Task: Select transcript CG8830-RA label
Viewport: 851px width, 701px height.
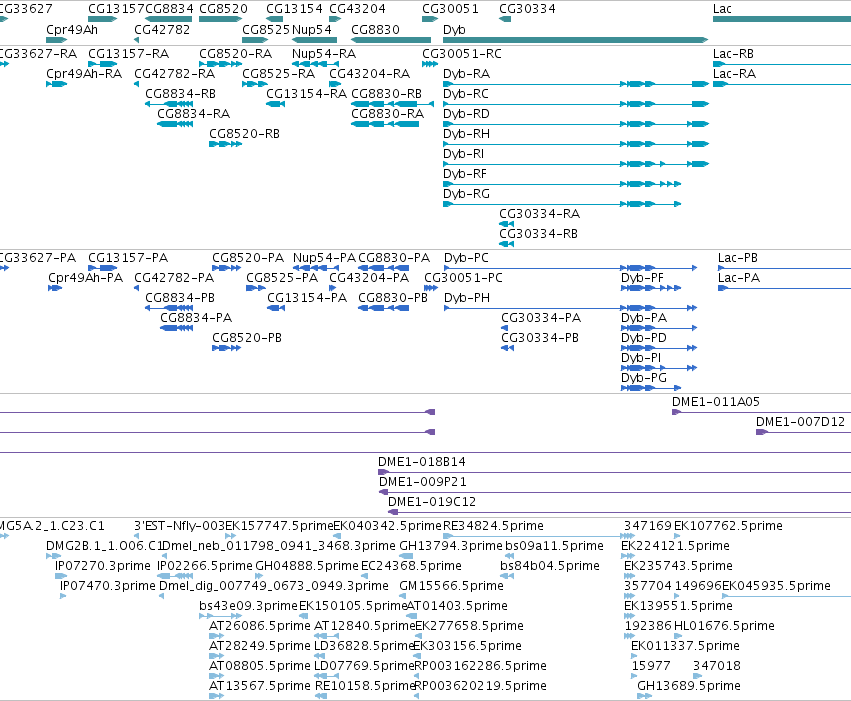Action: pyautogui.click(x=388, y=113)
